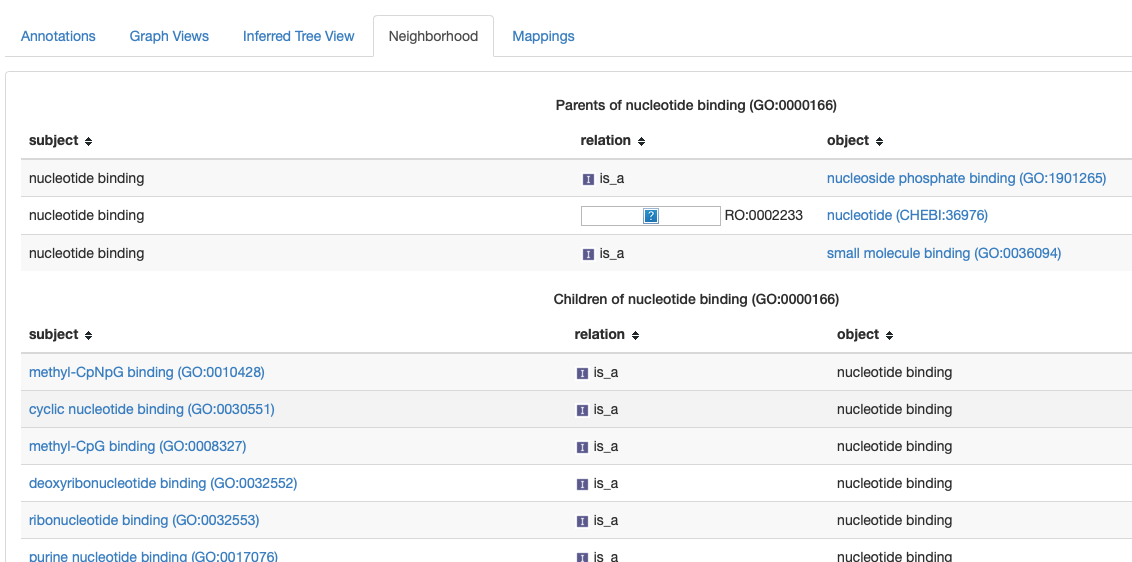The height and width of the screenshot is (562, 1132).
Task: Open the purine nucleotide binding (GO:0017076) link
Action: [x=153, y=555]
